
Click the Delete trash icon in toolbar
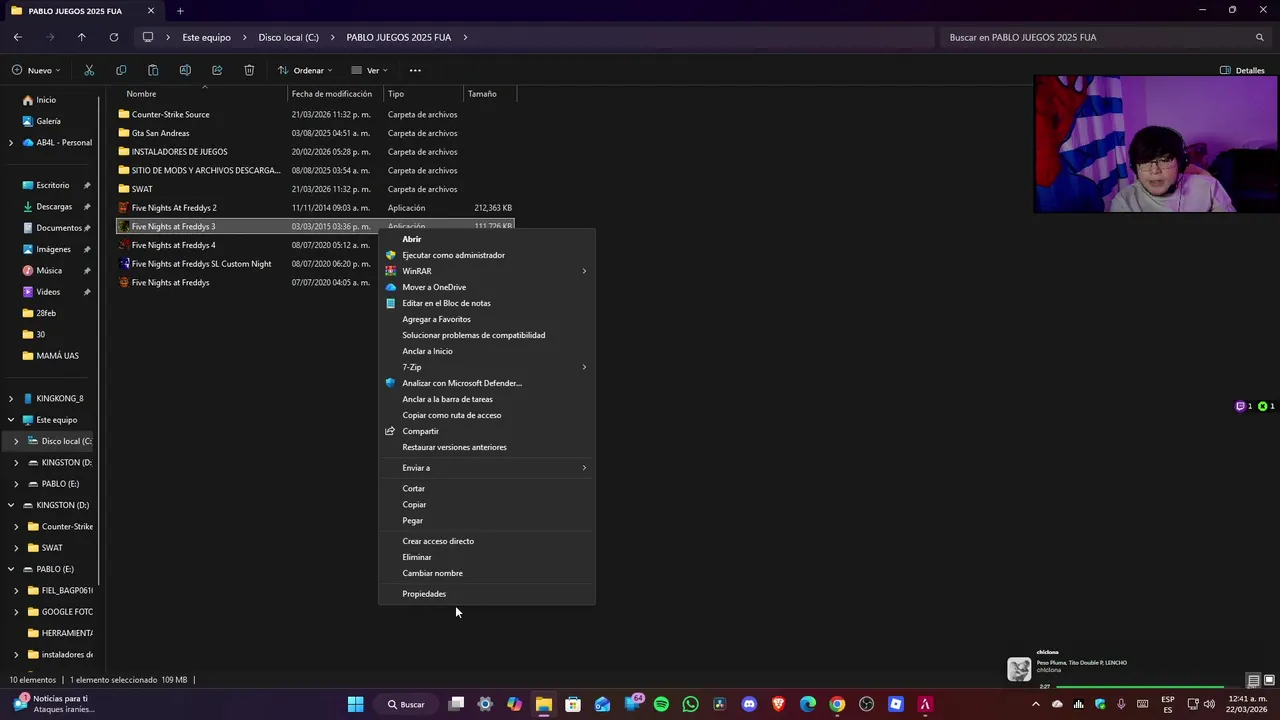click(249, 70)
